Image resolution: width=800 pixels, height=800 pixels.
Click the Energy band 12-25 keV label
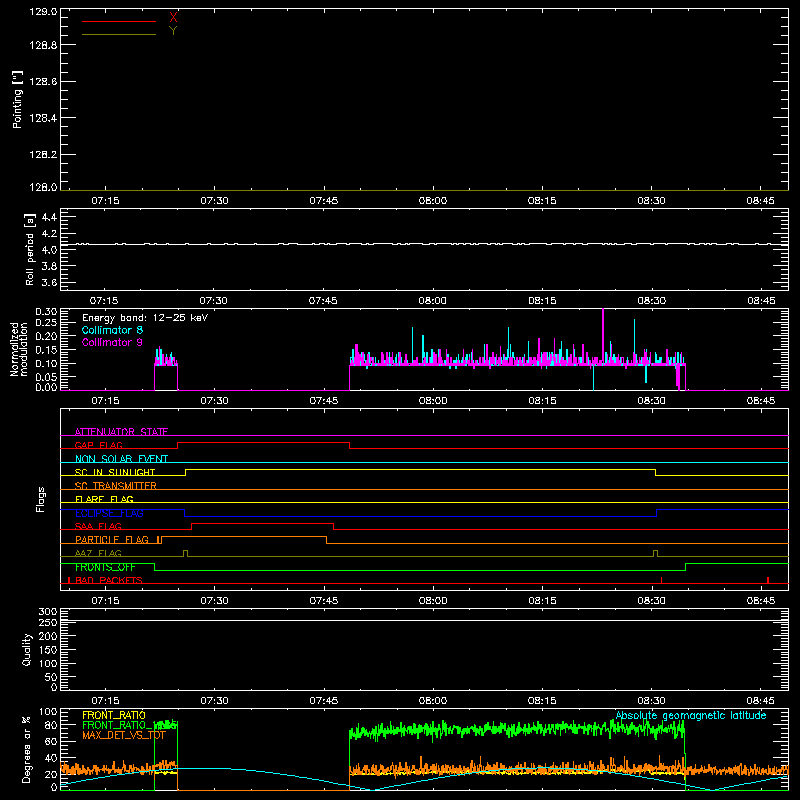(145, 318)
